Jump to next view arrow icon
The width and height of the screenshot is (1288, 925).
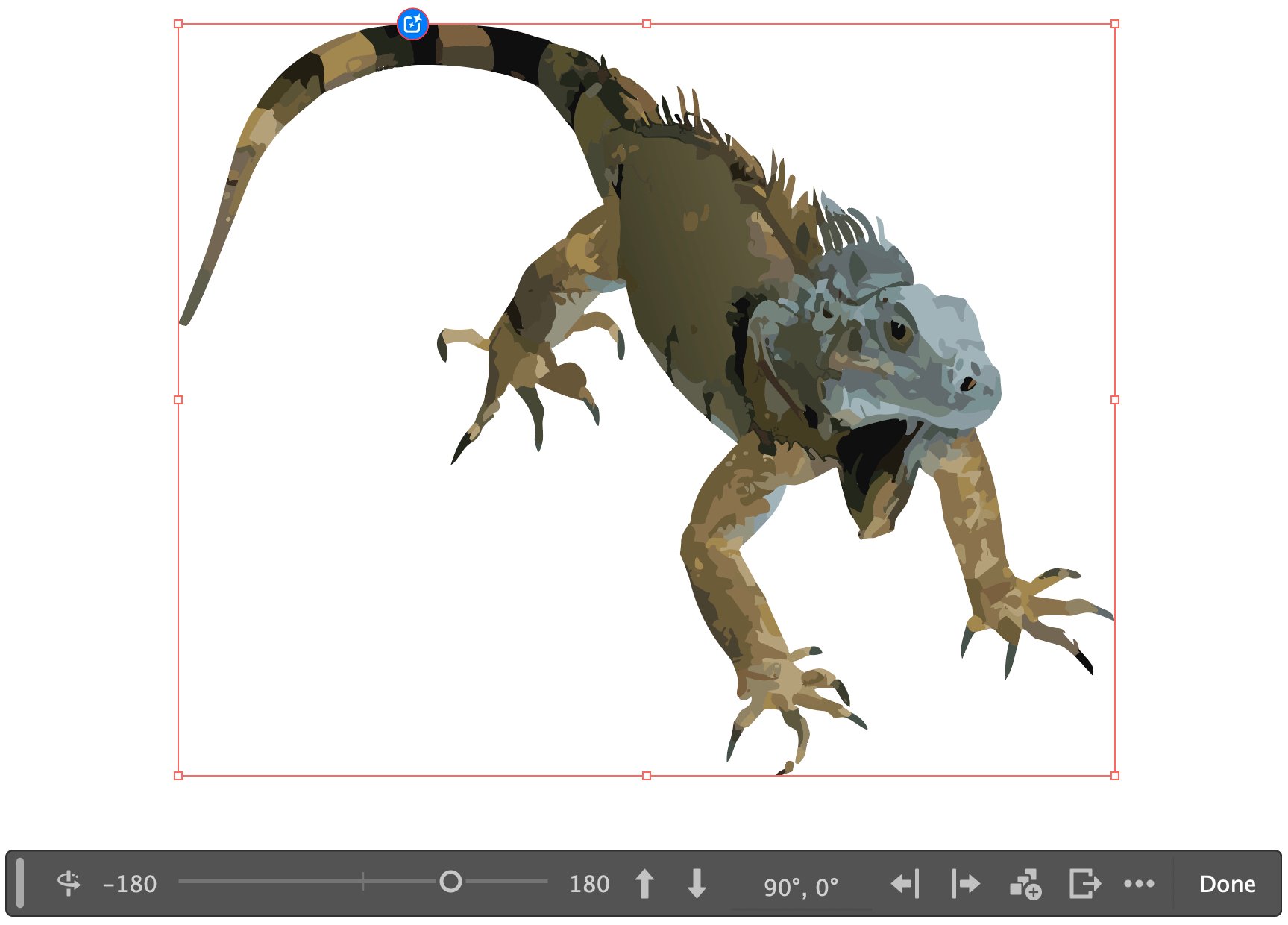[966, 884]
